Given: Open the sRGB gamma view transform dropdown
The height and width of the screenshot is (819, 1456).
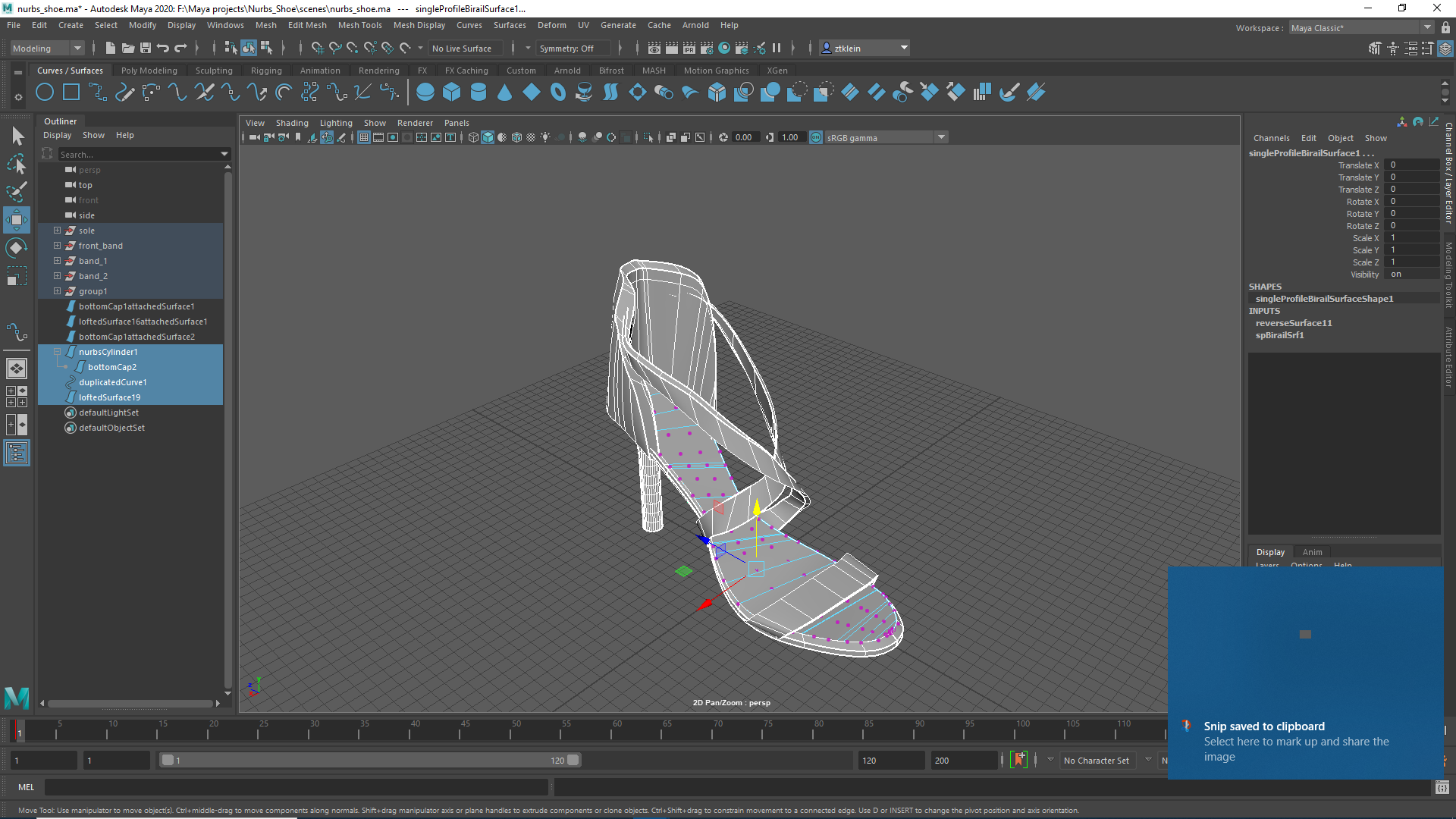Looking at the screenshot, I should click(941, 137).
